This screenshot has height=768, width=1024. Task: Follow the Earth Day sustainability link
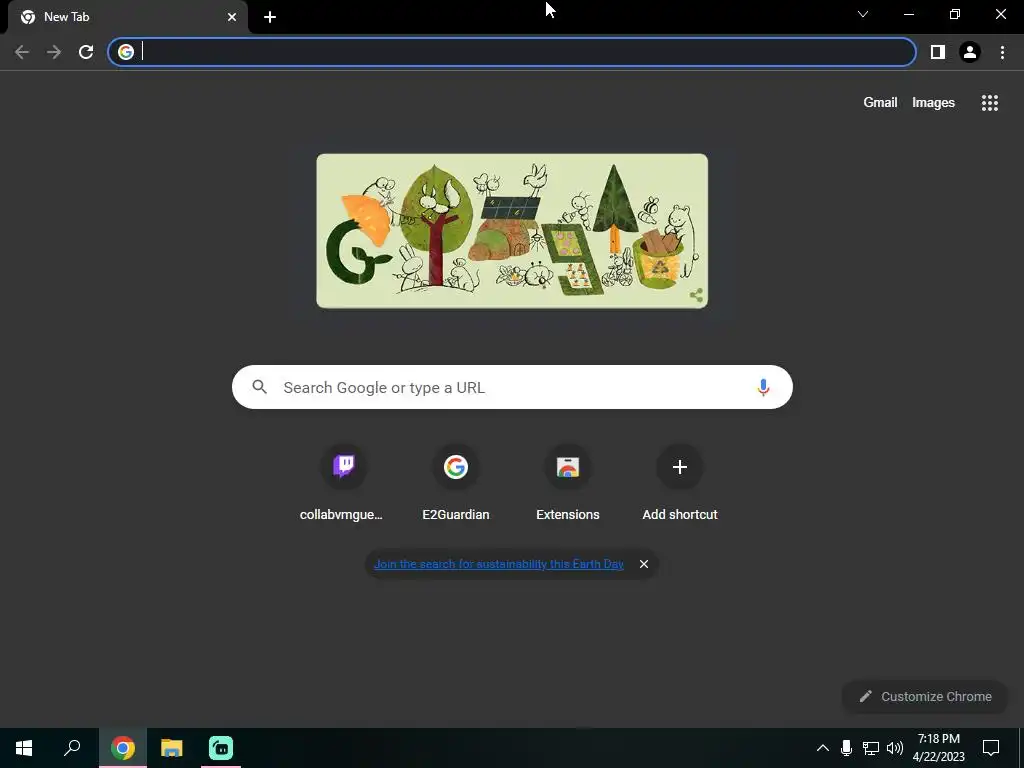499,564
